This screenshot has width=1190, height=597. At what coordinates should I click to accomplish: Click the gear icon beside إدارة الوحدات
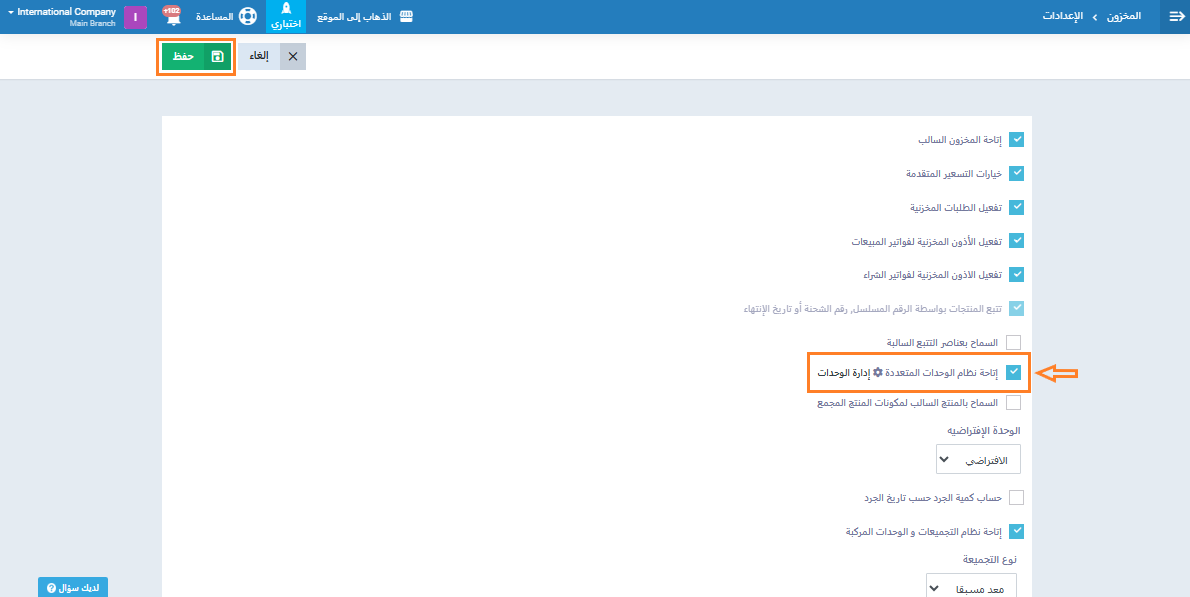pyautogui.click(x=878, y=372)
